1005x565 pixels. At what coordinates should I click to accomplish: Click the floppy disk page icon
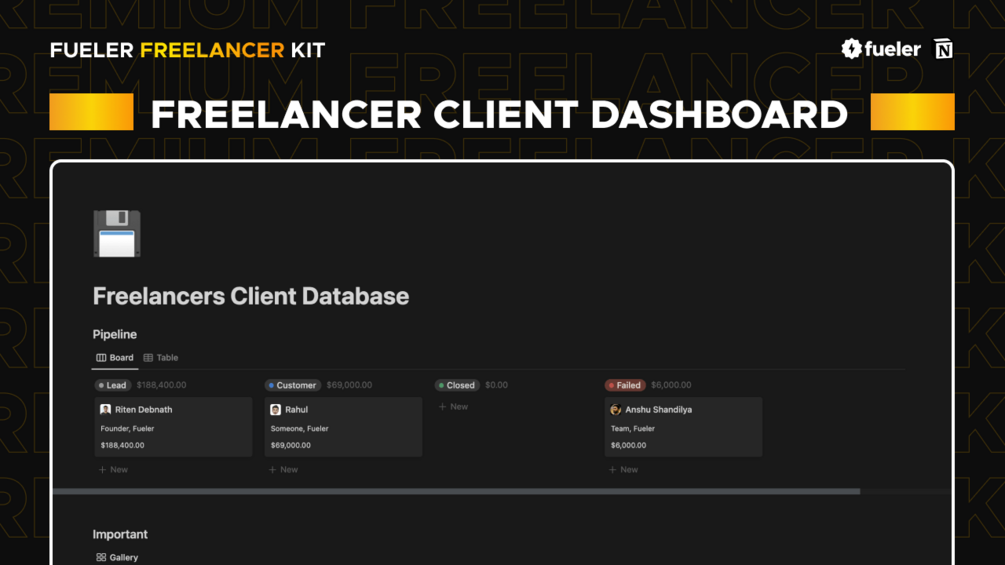(117, 234)
